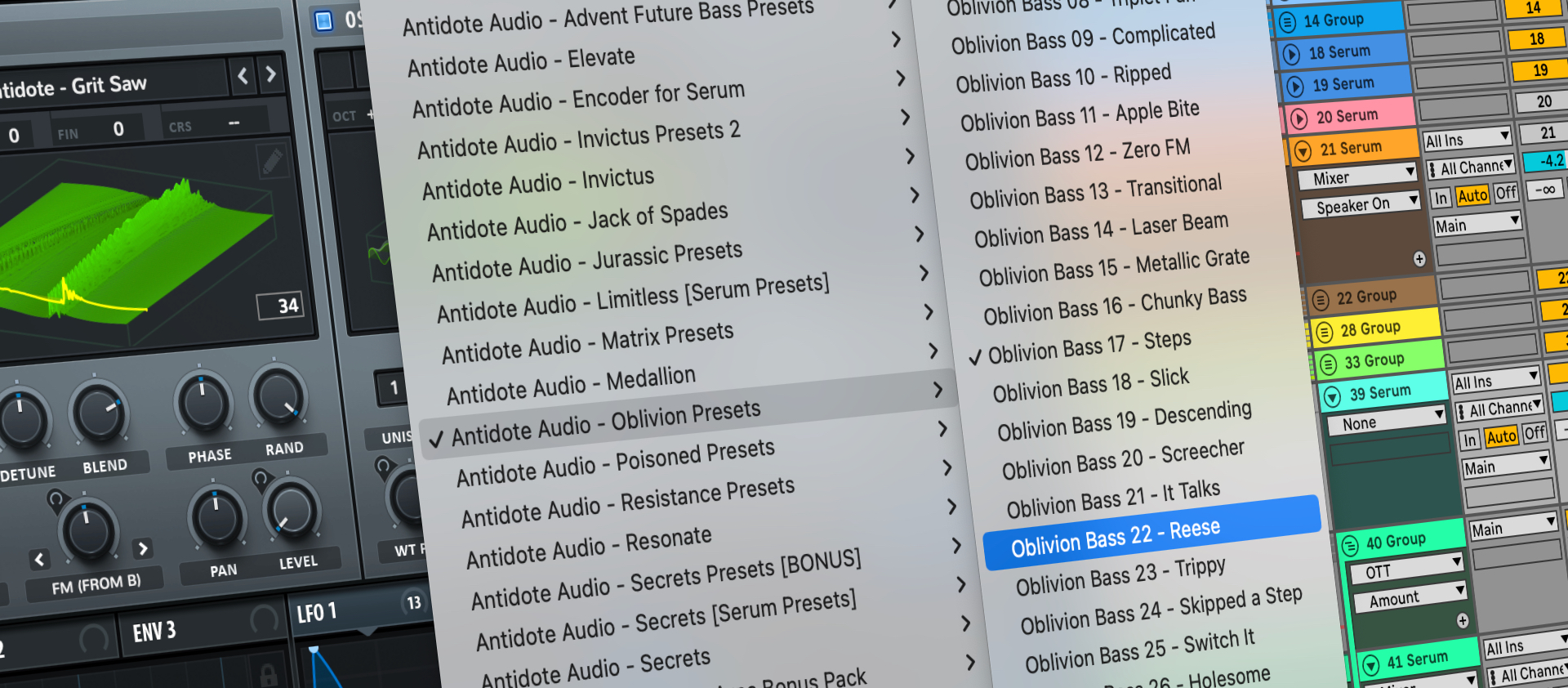Open the Mixer chooser on 21 Serum
This screenshot has width=1568, height=688.
1357,176
